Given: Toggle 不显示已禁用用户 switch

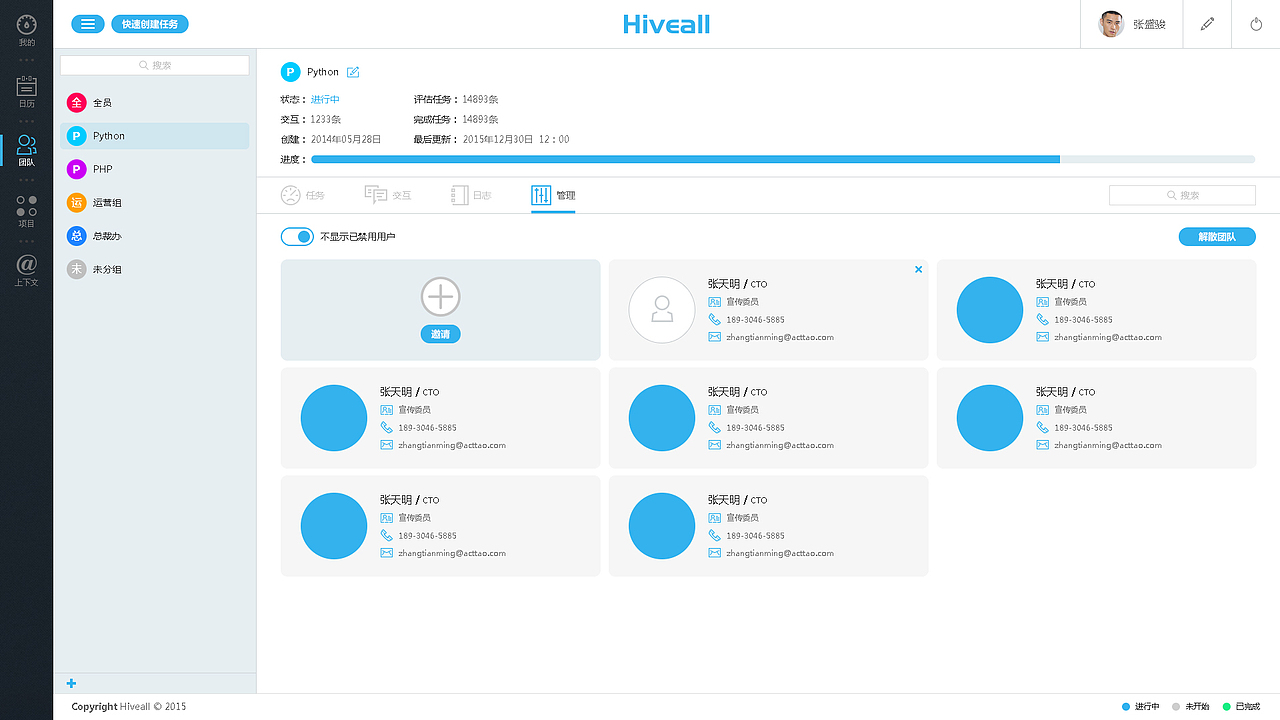Looking at the screenshot, I should [x=297, y=237].
